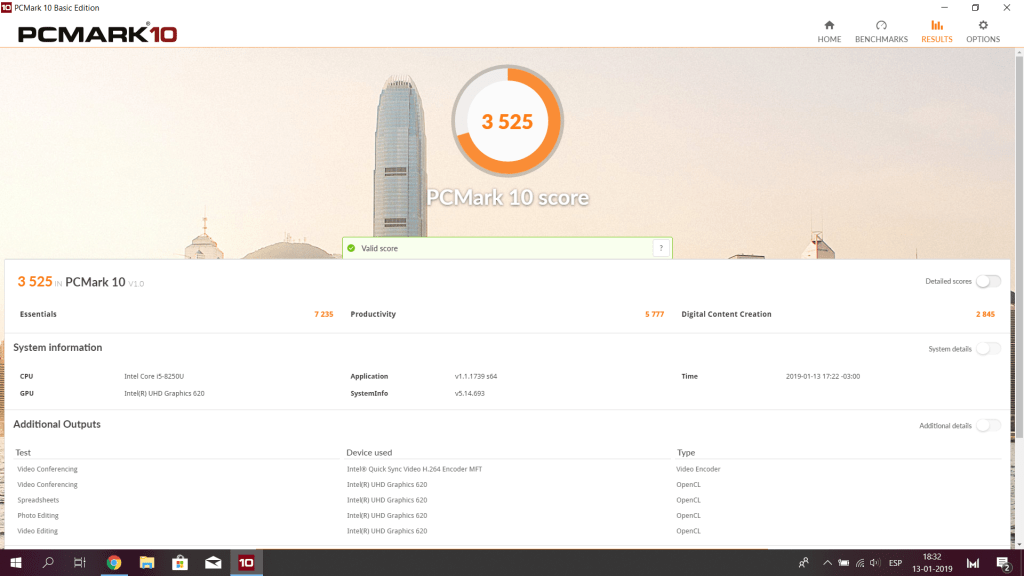Open Google Chrome from the taskbar
The image size is (1024, 576).
pos(114,563)
